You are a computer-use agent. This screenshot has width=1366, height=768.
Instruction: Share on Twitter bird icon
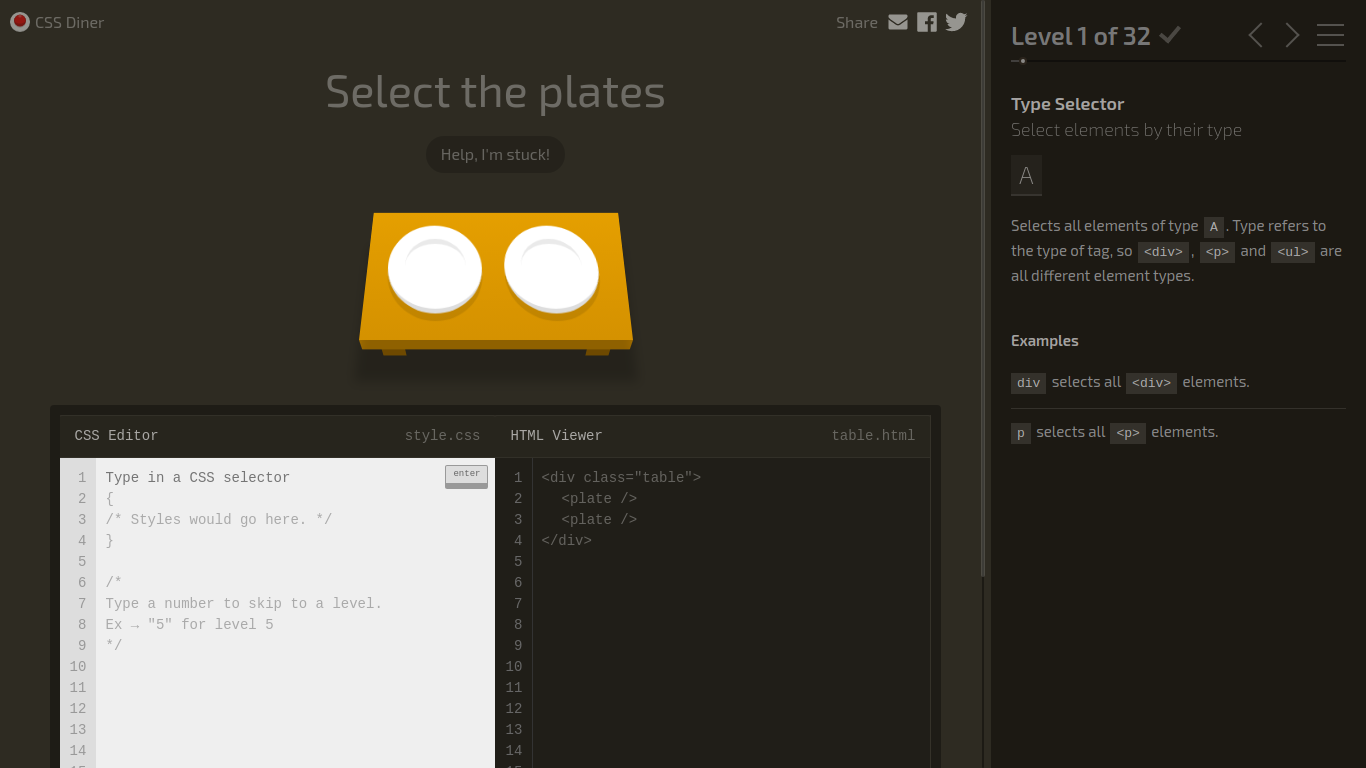pyautogui.click(x=956, y=22)
